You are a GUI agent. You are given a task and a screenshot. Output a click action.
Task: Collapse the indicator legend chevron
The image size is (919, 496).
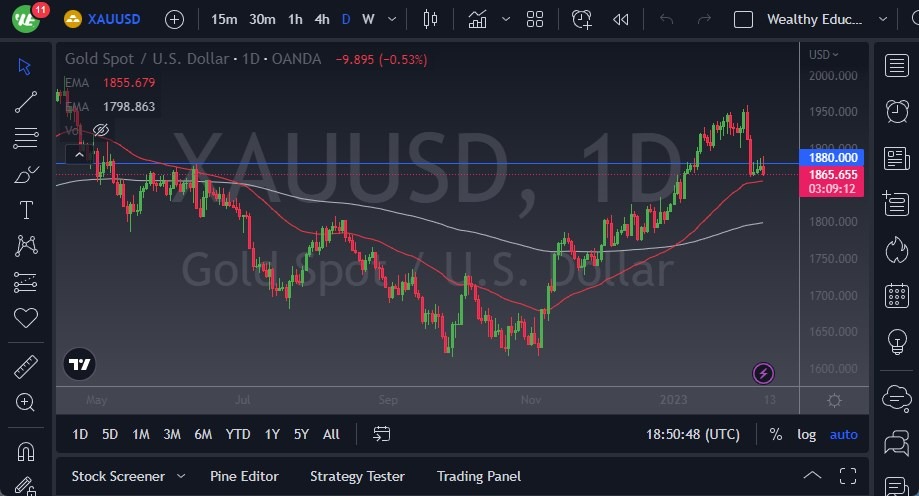(x=79, y=155)
